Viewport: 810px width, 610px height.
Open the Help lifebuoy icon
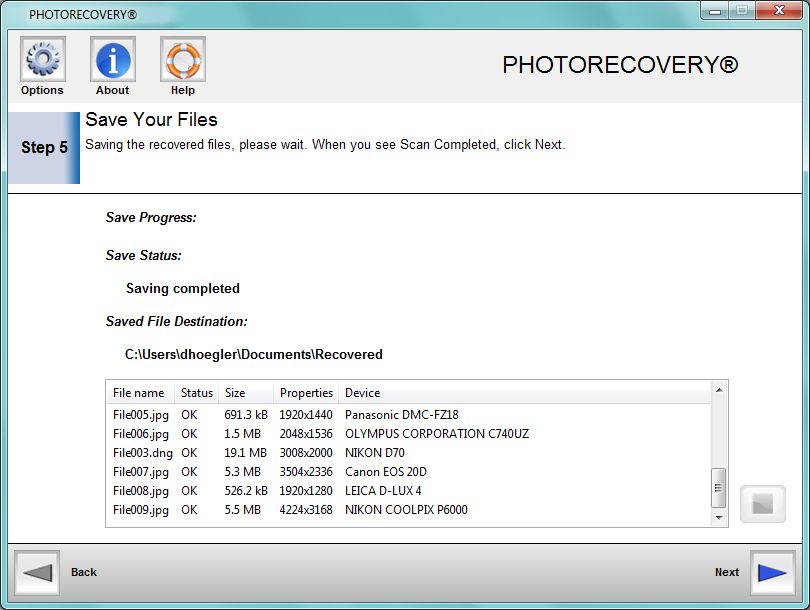pos(183,59)
